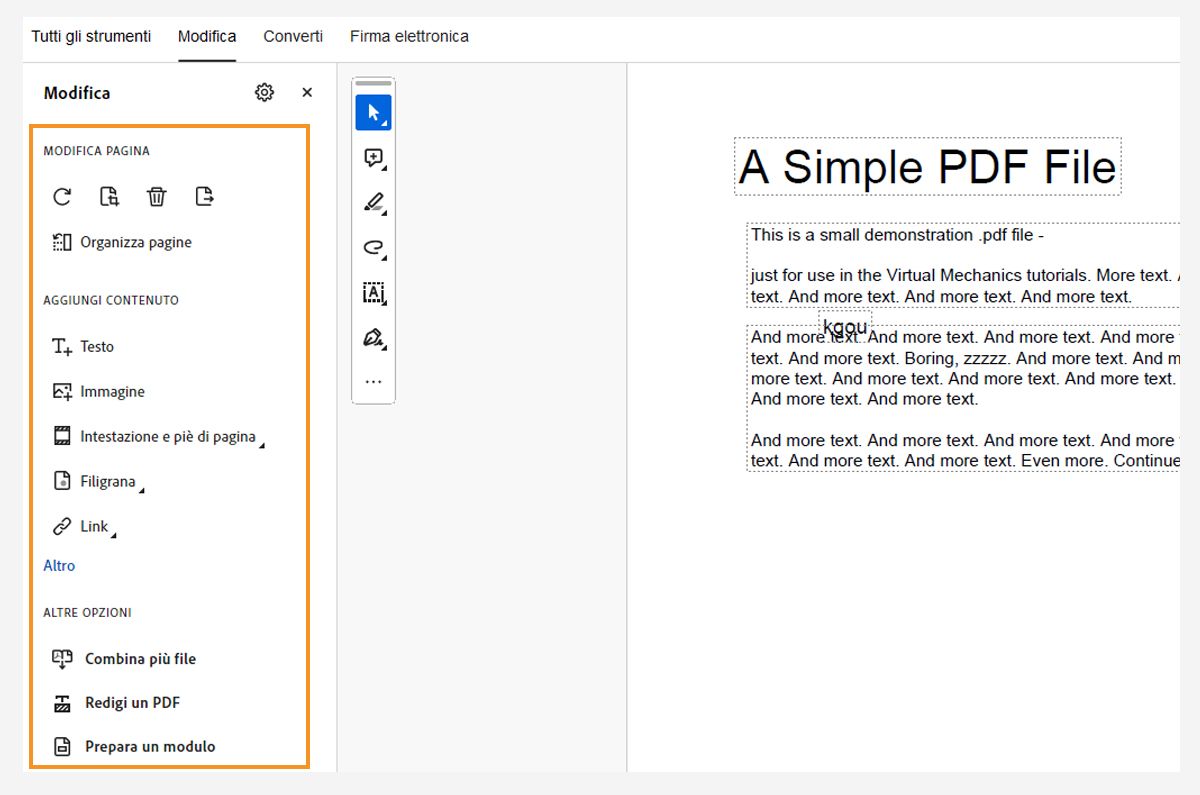Select the Modifica tab
Image resolution: width=1200 pixels, height=795 pixels.
(207, 36)
